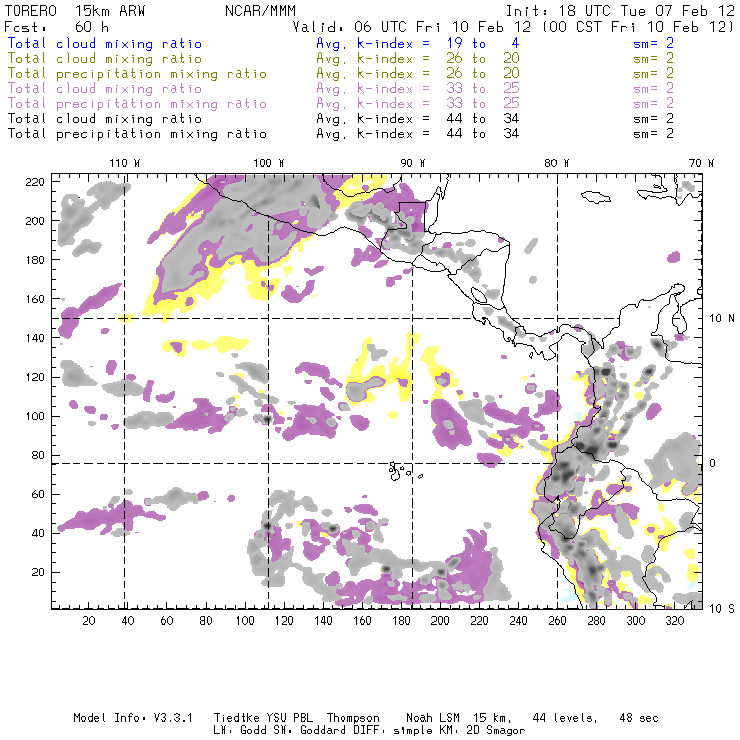Select the 'Valid: 06 UTC Fri 10 Feb 12' text

click(412, 26)
